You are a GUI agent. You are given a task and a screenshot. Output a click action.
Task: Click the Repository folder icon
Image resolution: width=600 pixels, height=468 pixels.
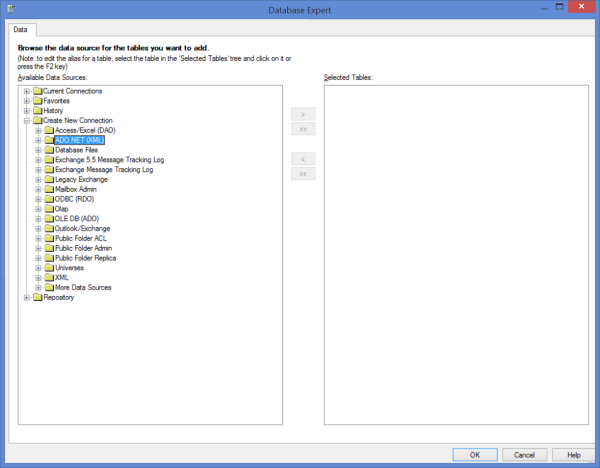tap(37, 297)
